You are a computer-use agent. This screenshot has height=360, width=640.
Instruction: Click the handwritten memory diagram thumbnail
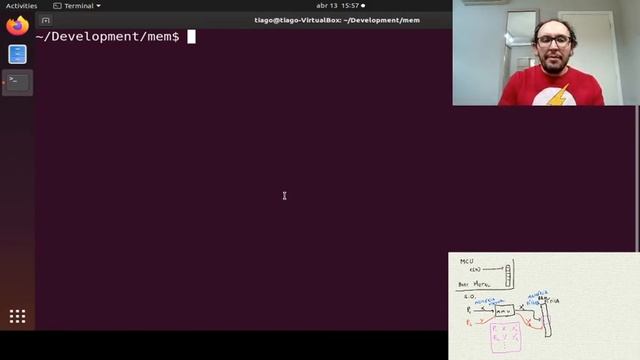point(544,306)
